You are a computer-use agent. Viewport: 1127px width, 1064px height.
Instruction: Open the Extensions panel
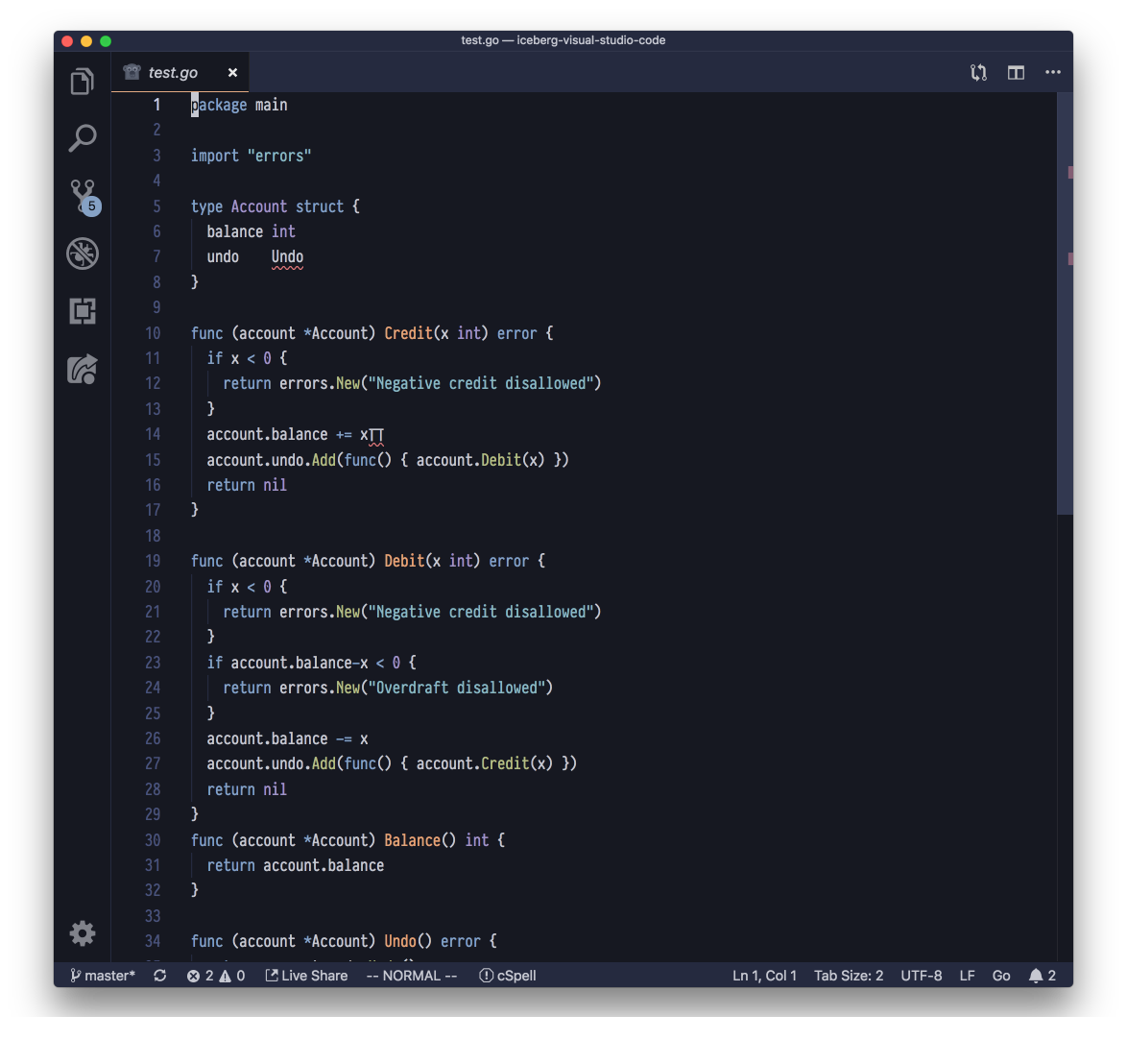click(82, 311)
